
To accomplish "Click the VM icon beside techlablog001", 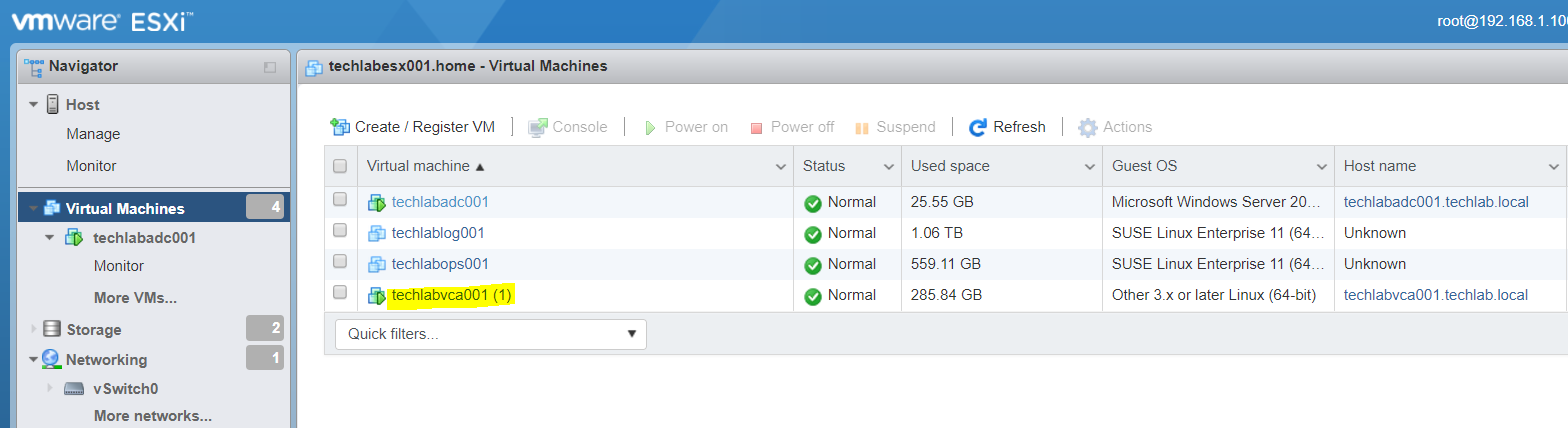I will point(377,234).
